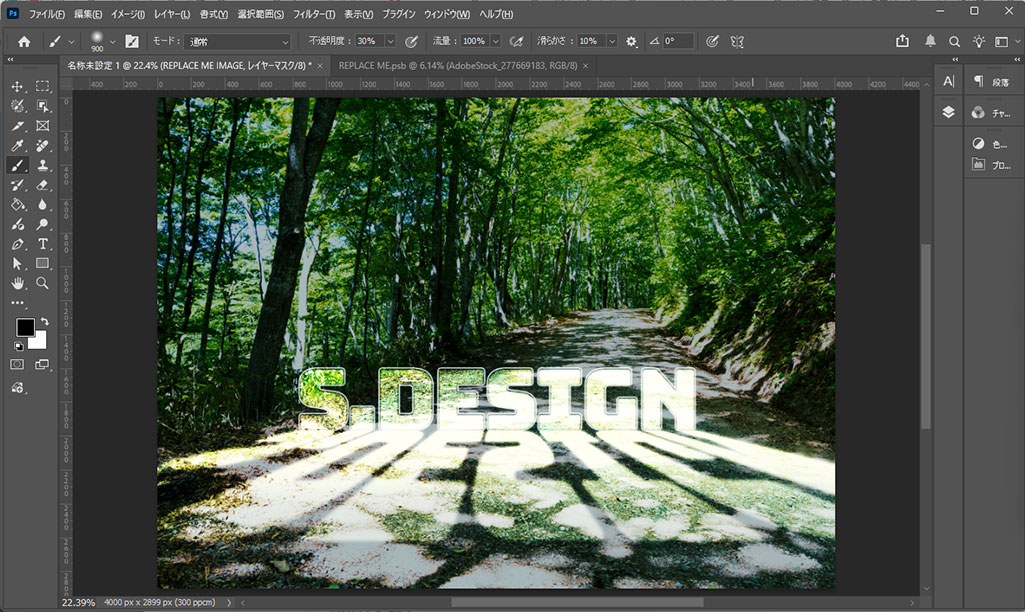Open the Layers panel icon
The image size is (1025, 612).
point(948,112)
